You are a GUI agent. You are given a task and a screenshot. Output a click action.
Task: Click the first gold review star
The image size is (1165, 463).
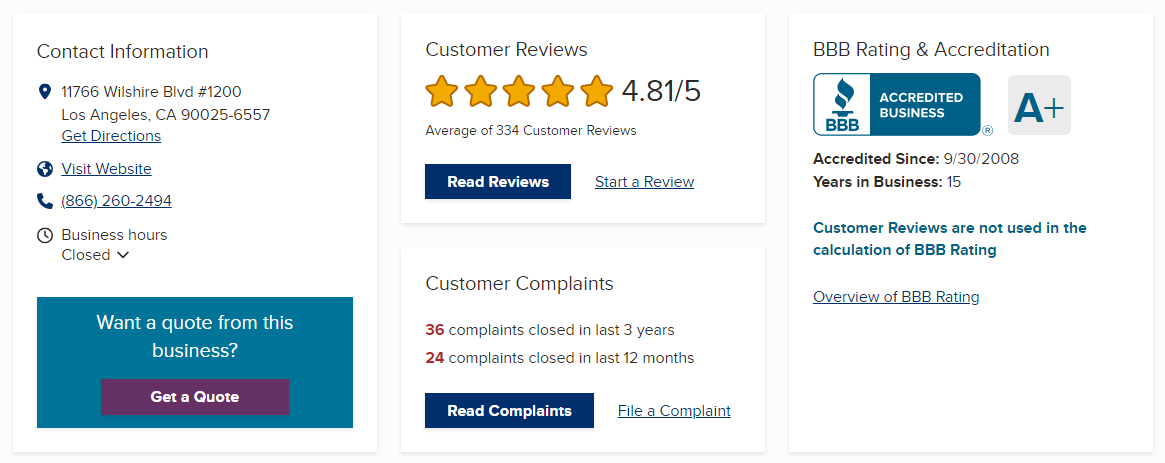coord(441,91)
